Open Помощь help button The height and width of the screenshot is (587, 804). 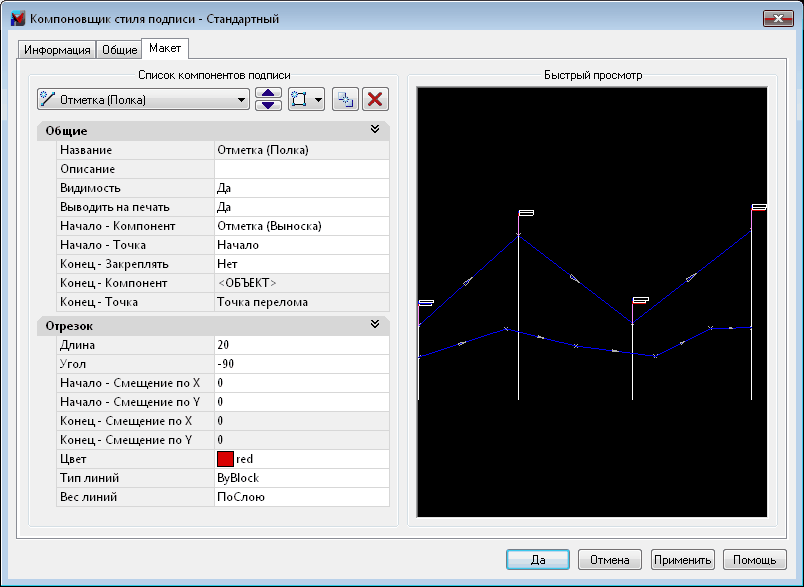click(x=755, y=560)
